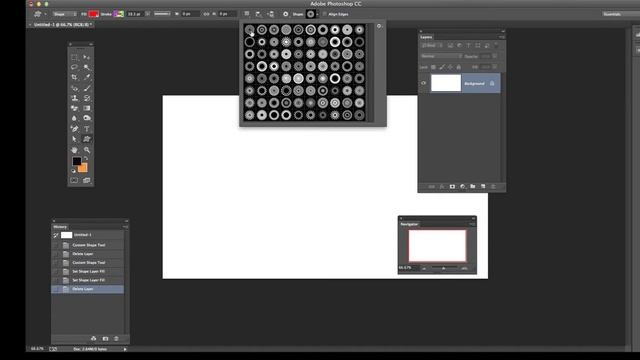Open the Layers filter Kind dropdown
The height and width of the screenshot is (360, 640).
432,46
